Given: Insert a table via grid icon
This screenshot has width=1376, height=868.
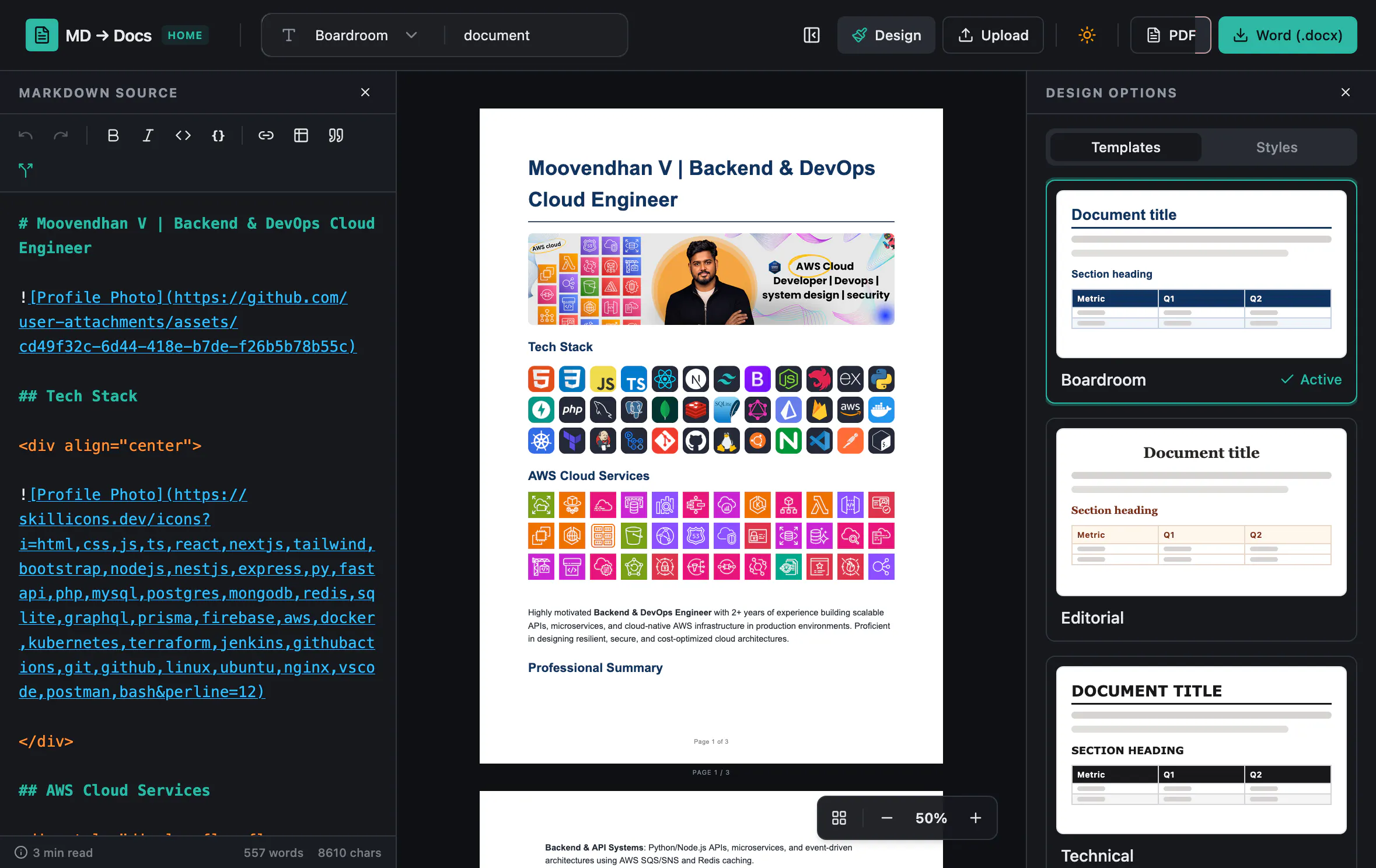Looking at the screenshot, I should point(301,135).
